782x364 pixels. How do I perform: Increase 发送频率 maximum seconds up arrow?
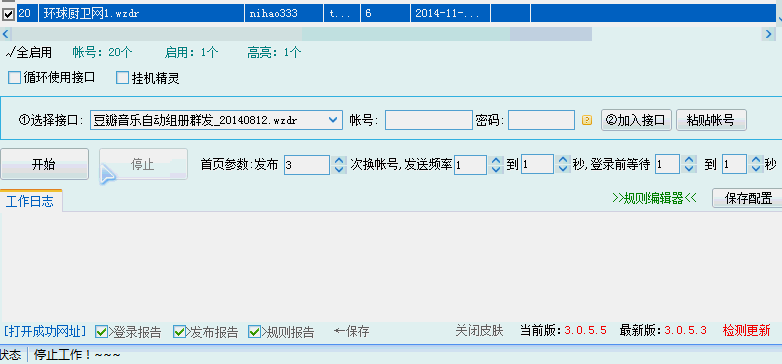564,161
